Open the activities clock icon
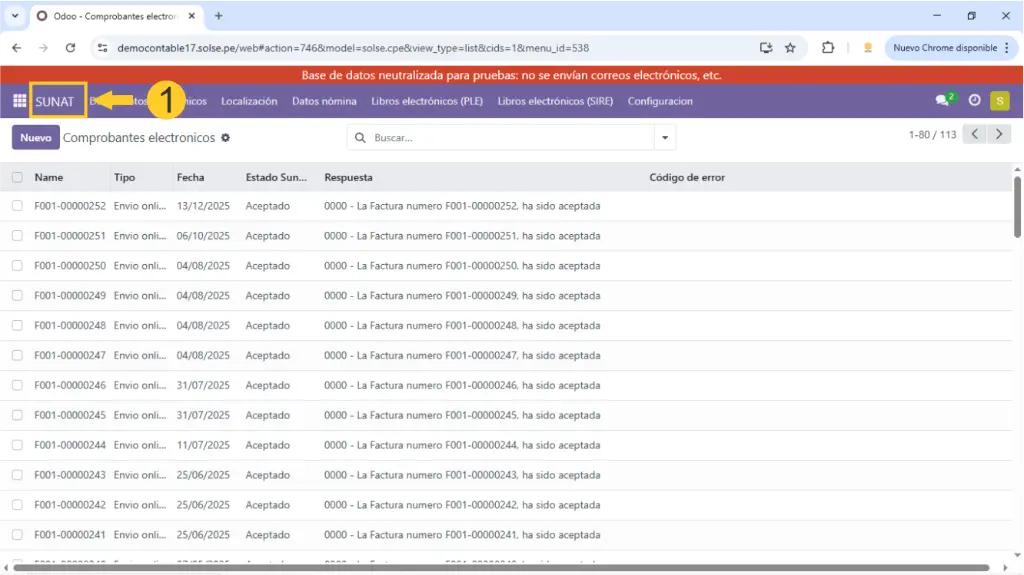This screenshot has height=575, width=1024. pos(974,101)
